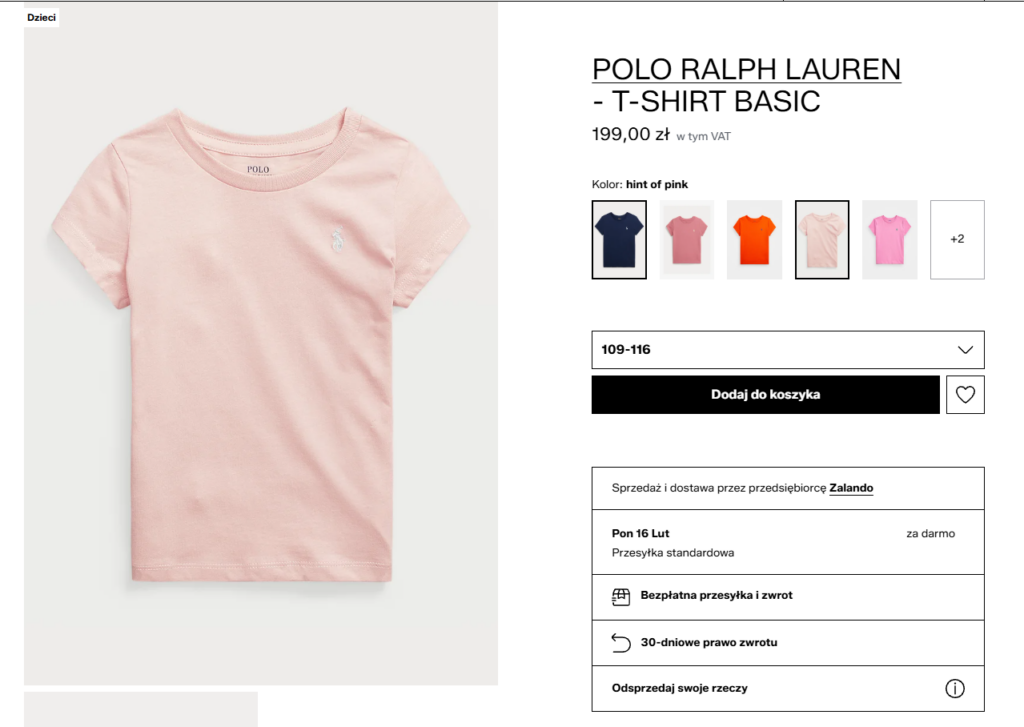Image resolution: width=1024 pixels, height=727 pixels.
Task: Open the POLO RALPH LAUREN product title link
Action: point(746,69)
